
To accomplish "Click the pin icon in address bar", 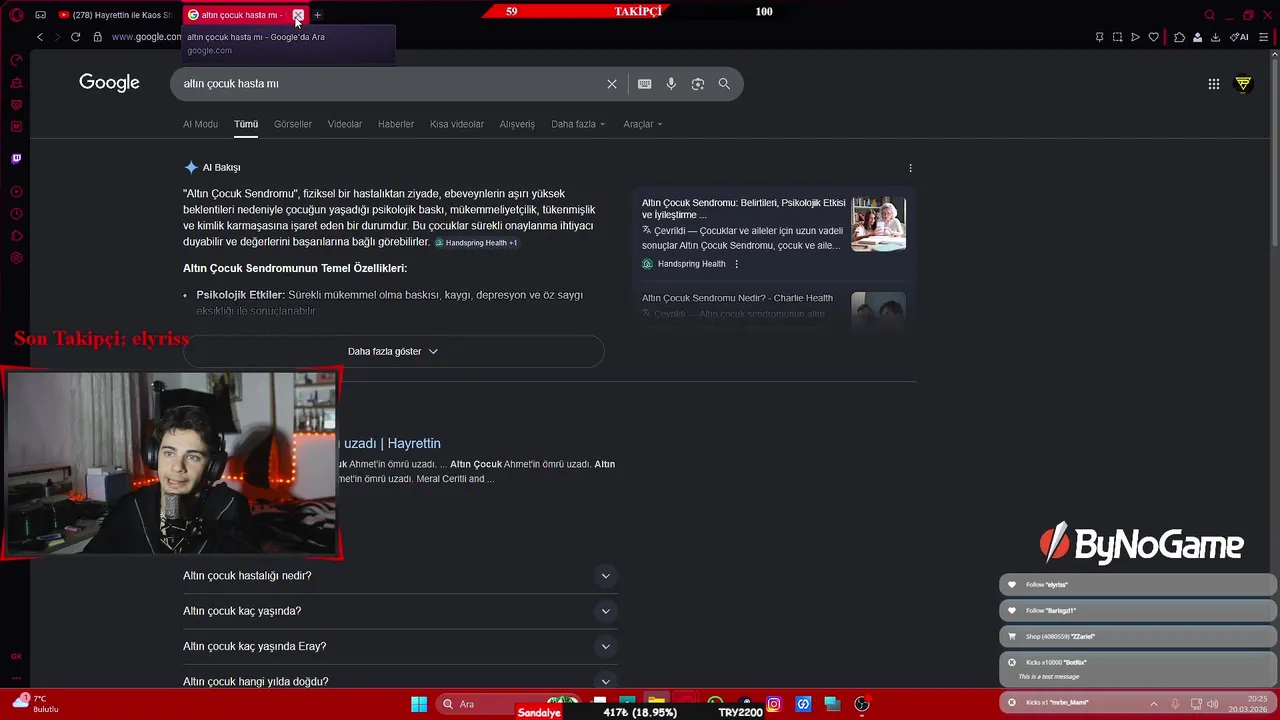I will 1099,37.
